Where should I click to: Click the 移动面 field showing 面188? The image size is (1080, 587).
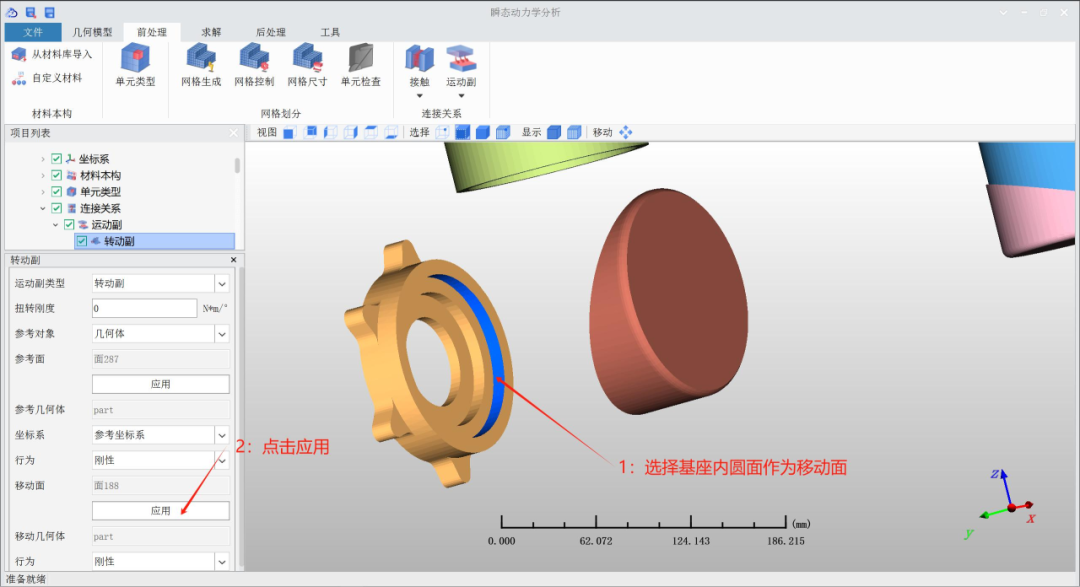(160, 486)
